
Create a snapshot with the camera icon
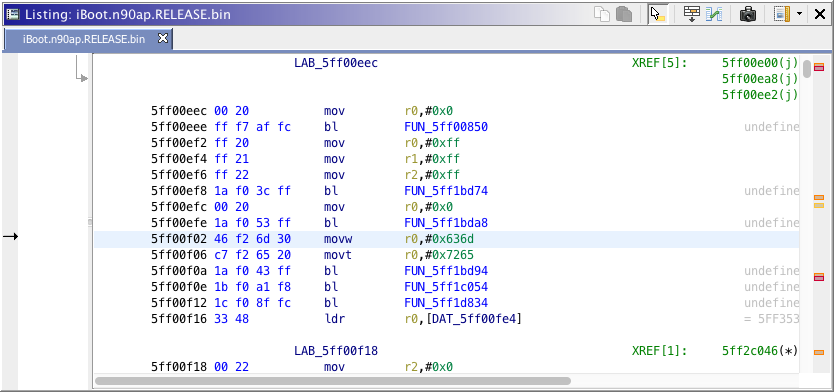[748, 14]
